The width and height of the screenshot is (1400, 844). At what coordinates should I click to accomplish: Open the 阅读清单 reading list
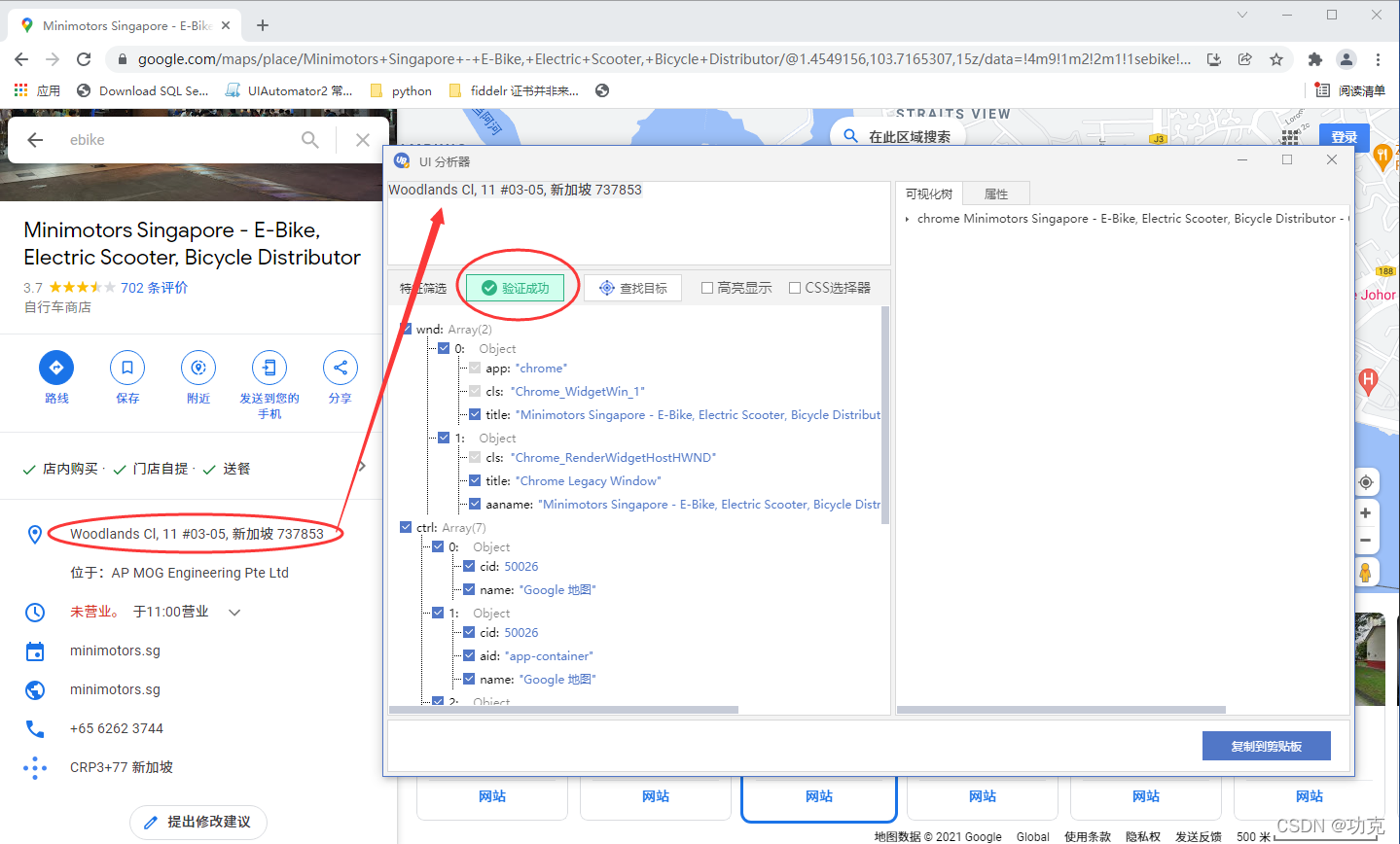click(x=1350, y=90)
